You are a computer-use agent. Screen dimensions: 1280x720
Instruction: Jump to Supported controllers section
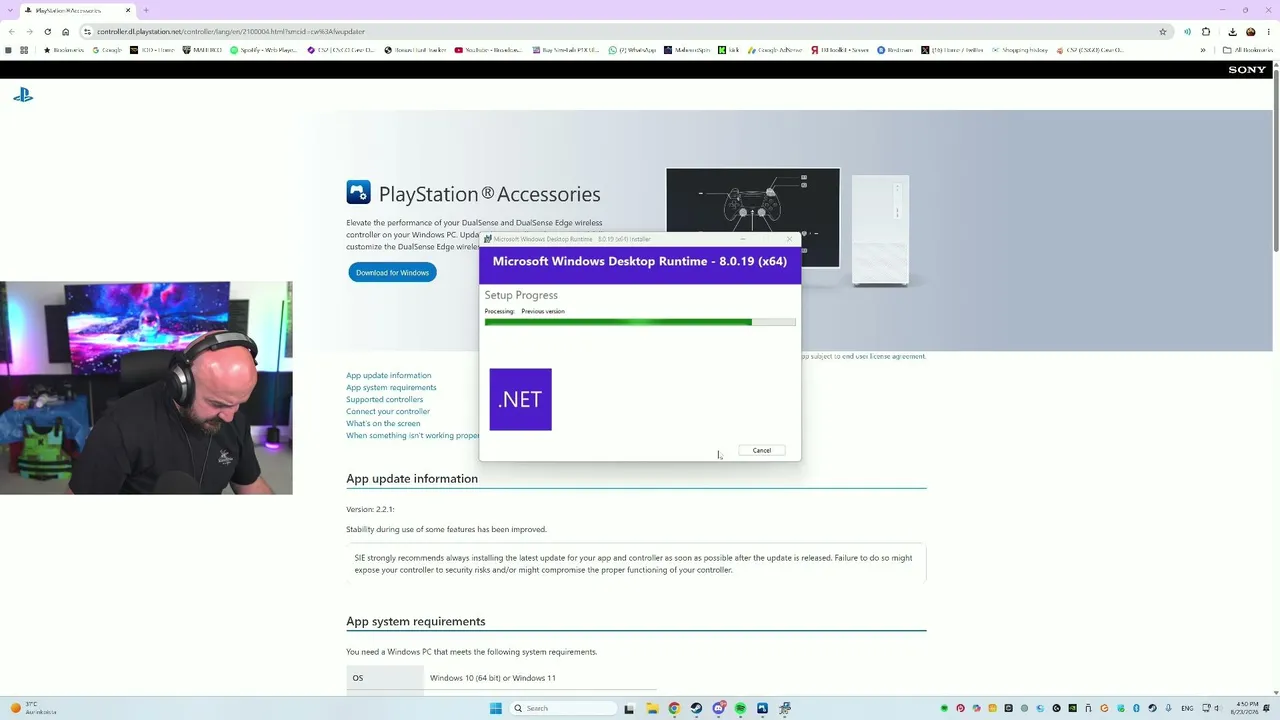pos(385,399)
